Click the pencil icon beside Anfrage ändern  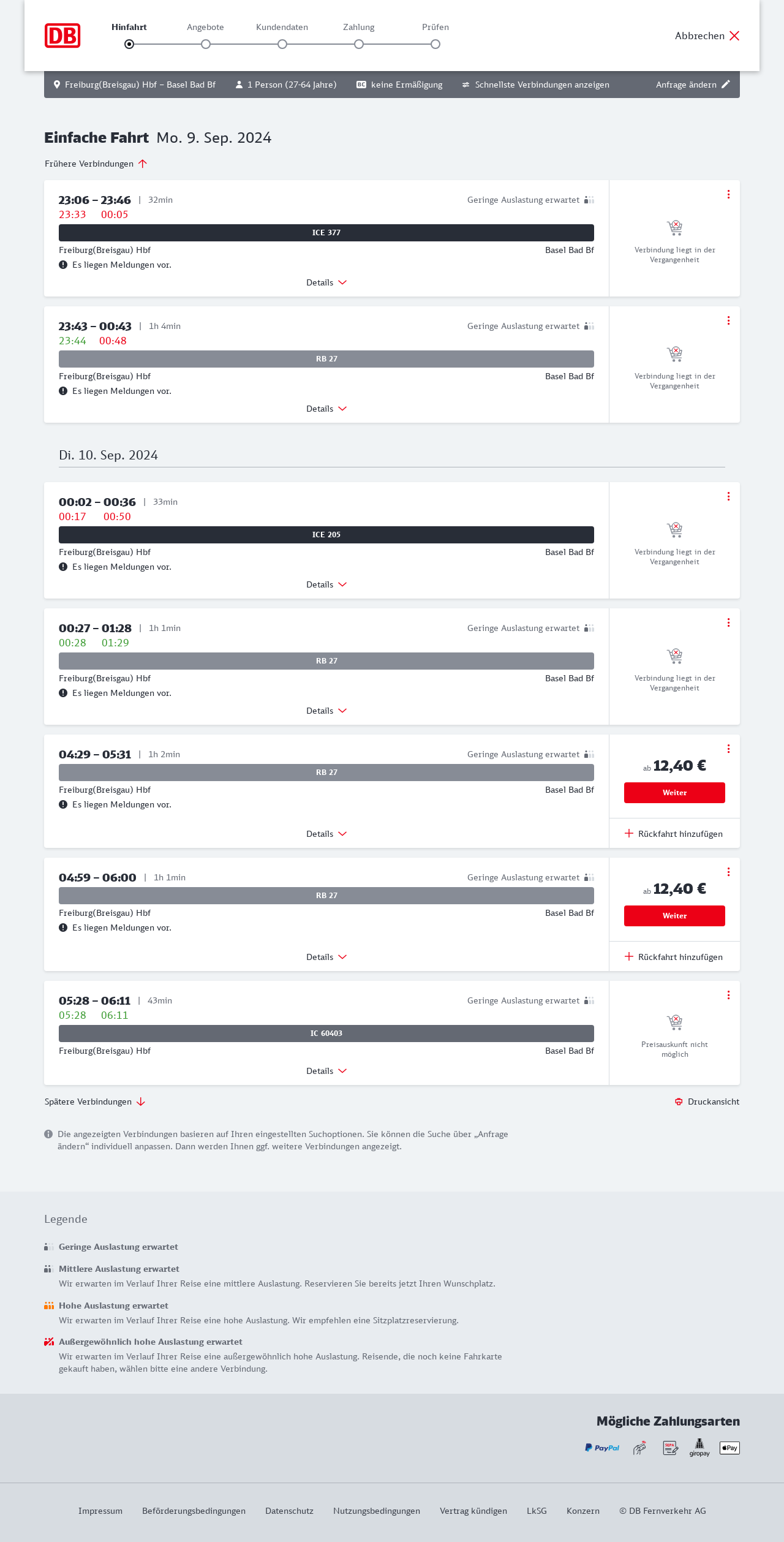[x=726, y=85]
